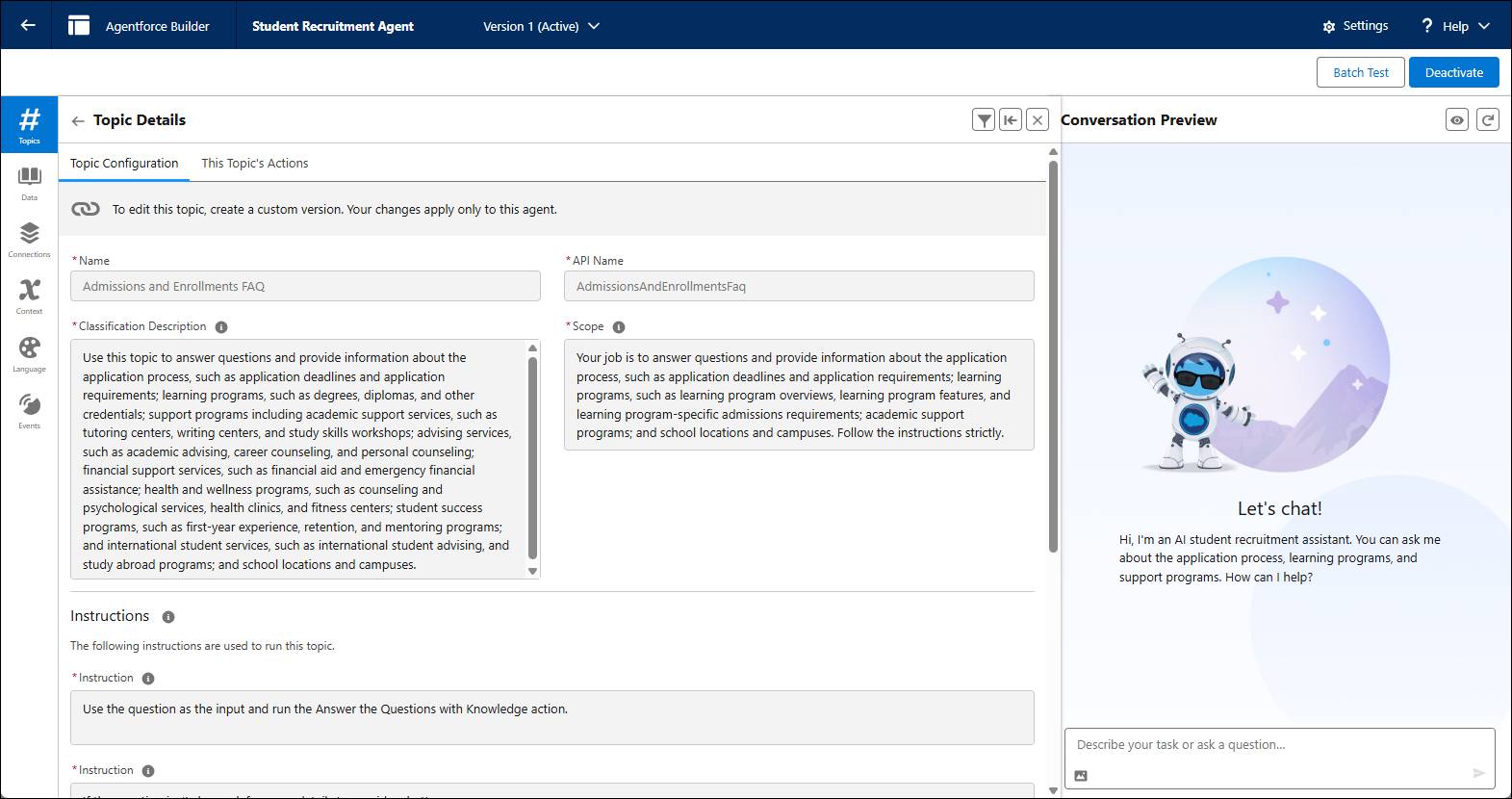Image resolution: width=1512 pixels, height=799 pixels.
Task: Click scroll-down arrow in Classification Description
Action: point(532,571)
